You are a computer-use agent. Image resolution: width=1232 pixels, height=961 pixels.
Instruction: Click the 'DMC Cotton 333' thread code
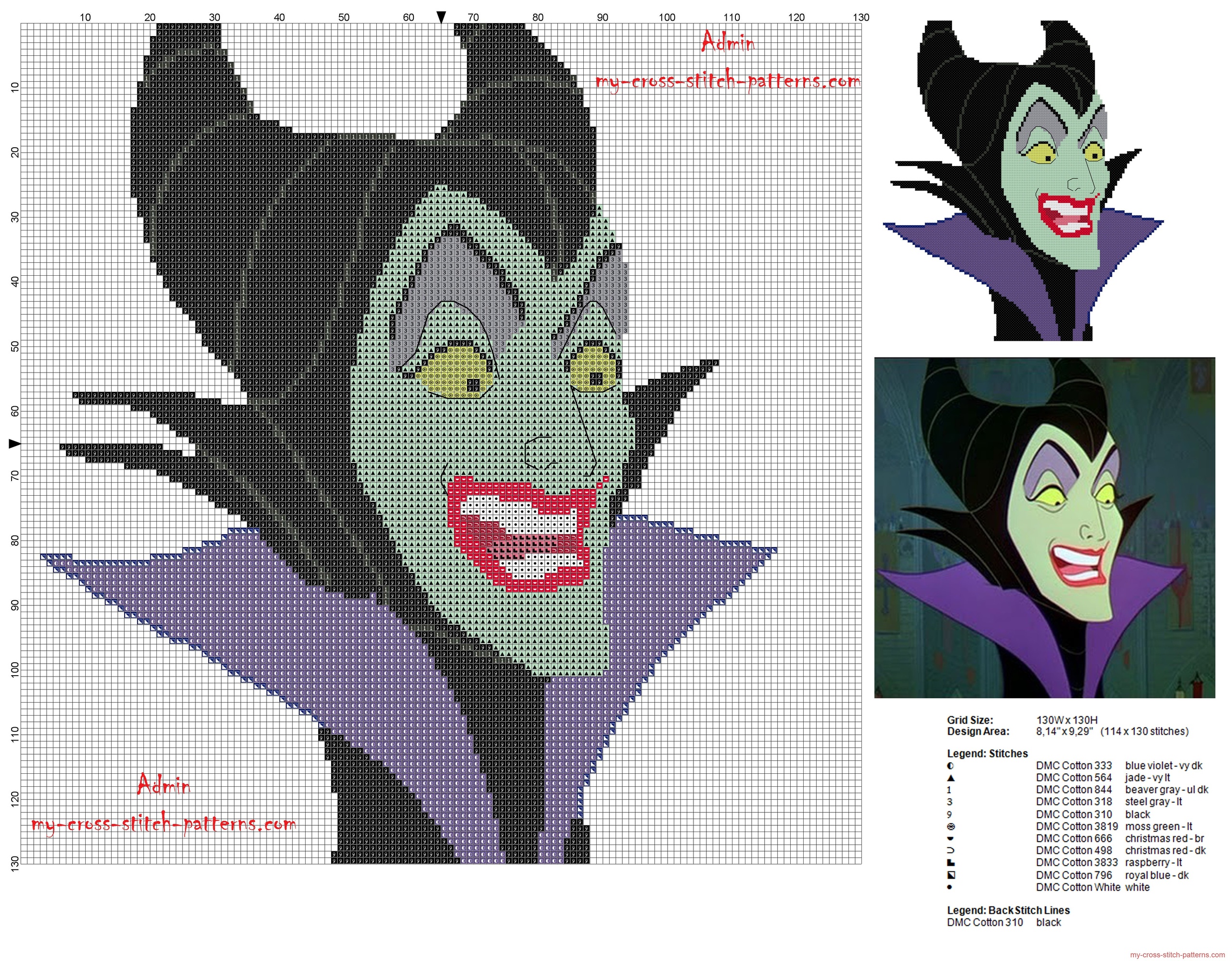[x=1074, y=766]
